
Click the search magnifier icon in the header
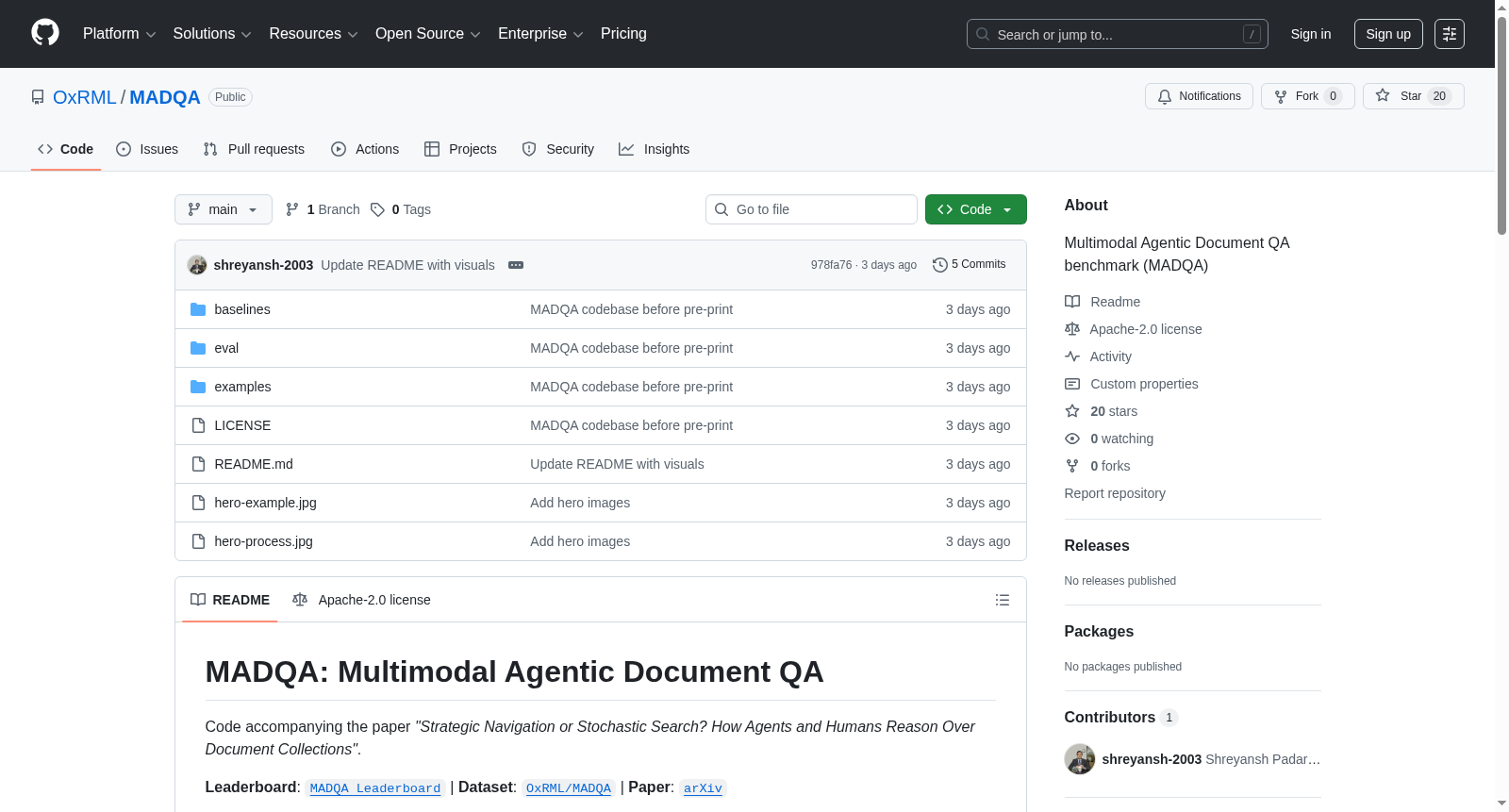coord(983,34)
